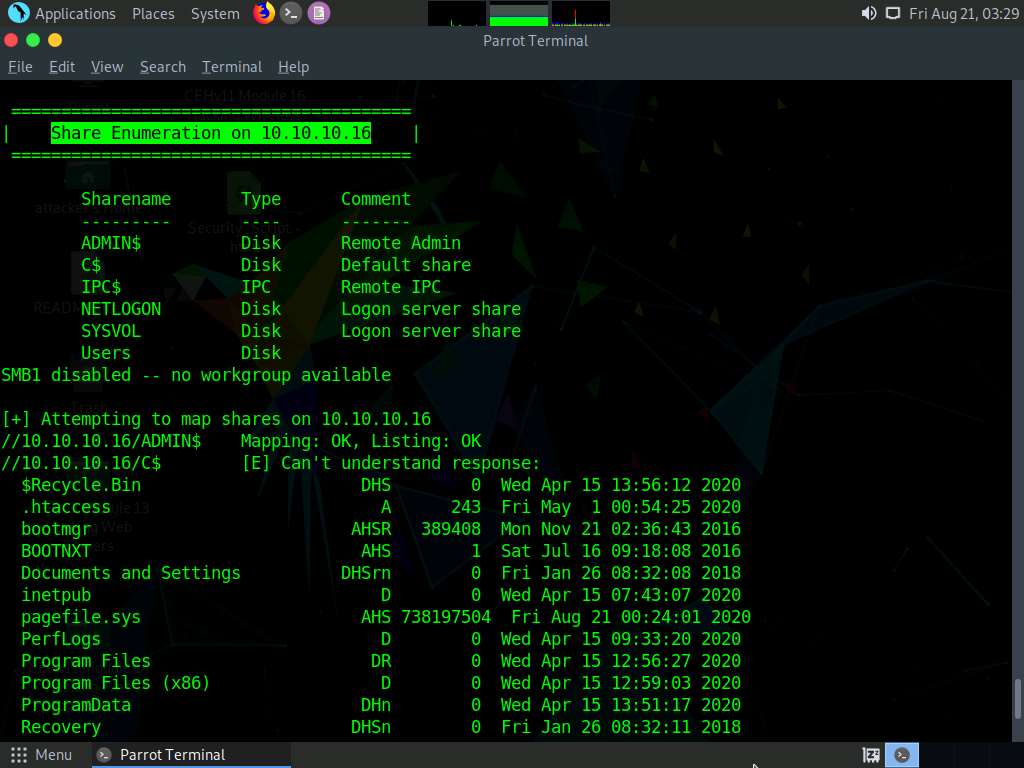Image resolution: width=1024 pixels, height=768 pixels.
Task: Maximize the window using green button
Action: tap(33, 40)
